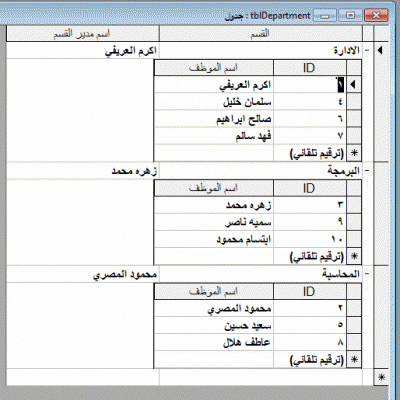Select the row selector for سعيد حسين
Screen dimensions: 400x400
tap(354, 325)
